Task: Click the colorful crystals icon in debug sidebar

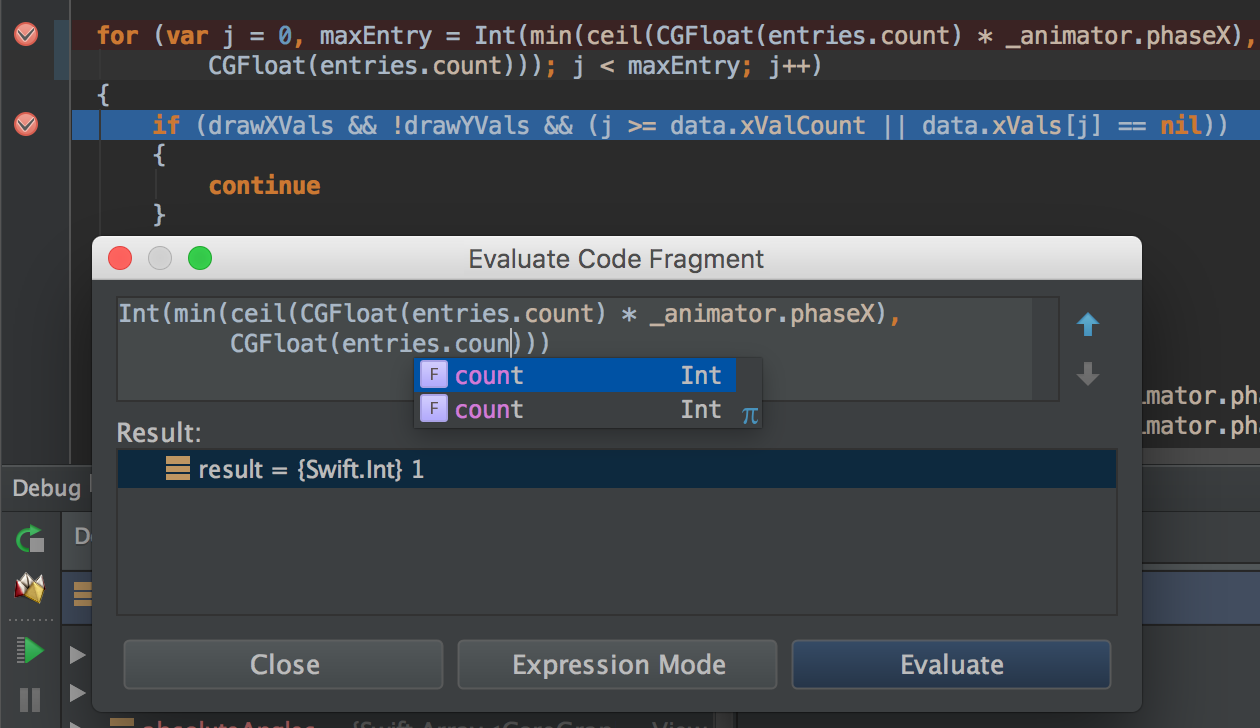Action: point(30,589)
